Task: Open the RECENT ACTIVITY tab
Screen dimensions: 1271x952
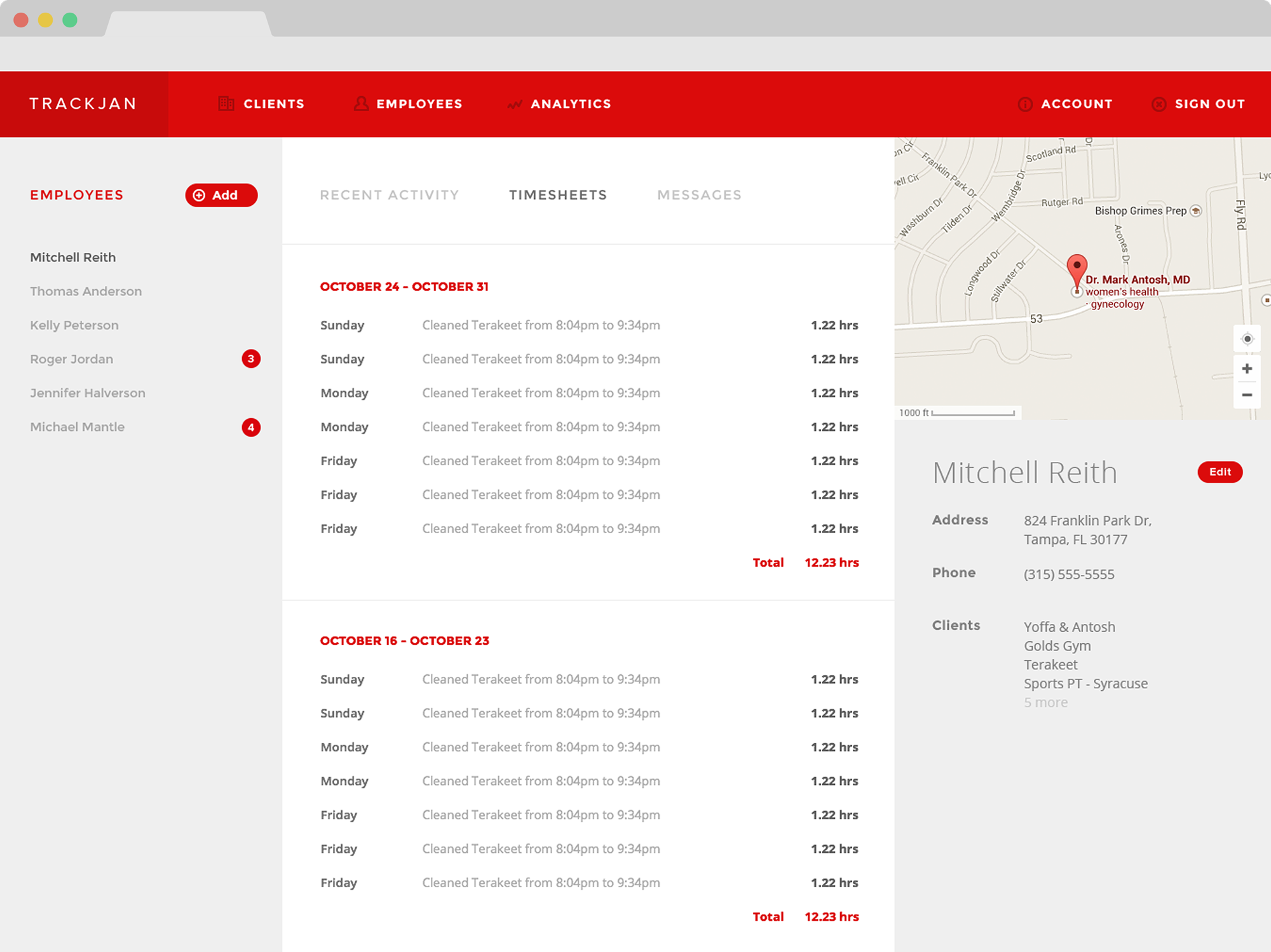Action: click(x=390, y=195)
